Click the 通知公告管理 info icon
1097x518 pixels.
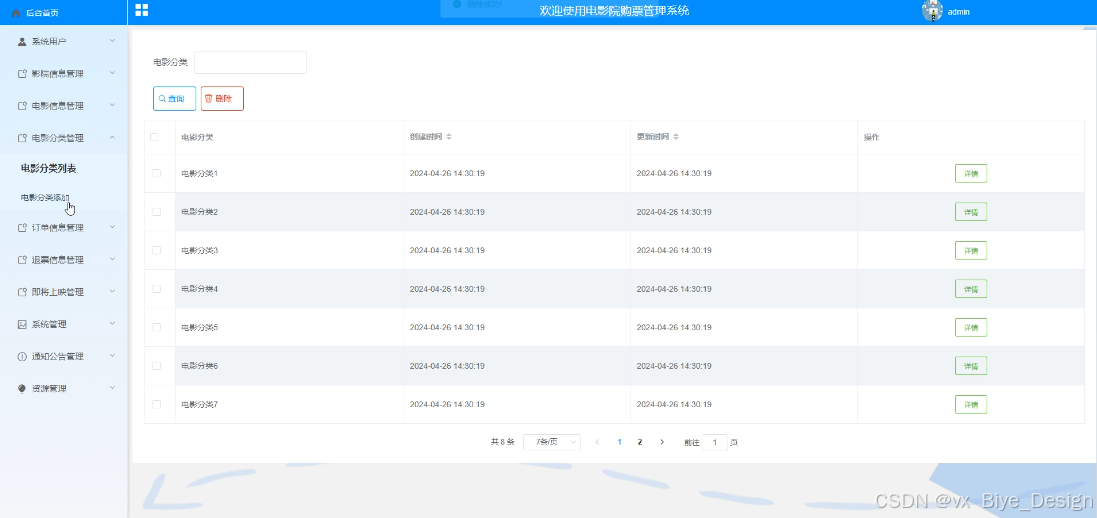click(x=22, y=356)
